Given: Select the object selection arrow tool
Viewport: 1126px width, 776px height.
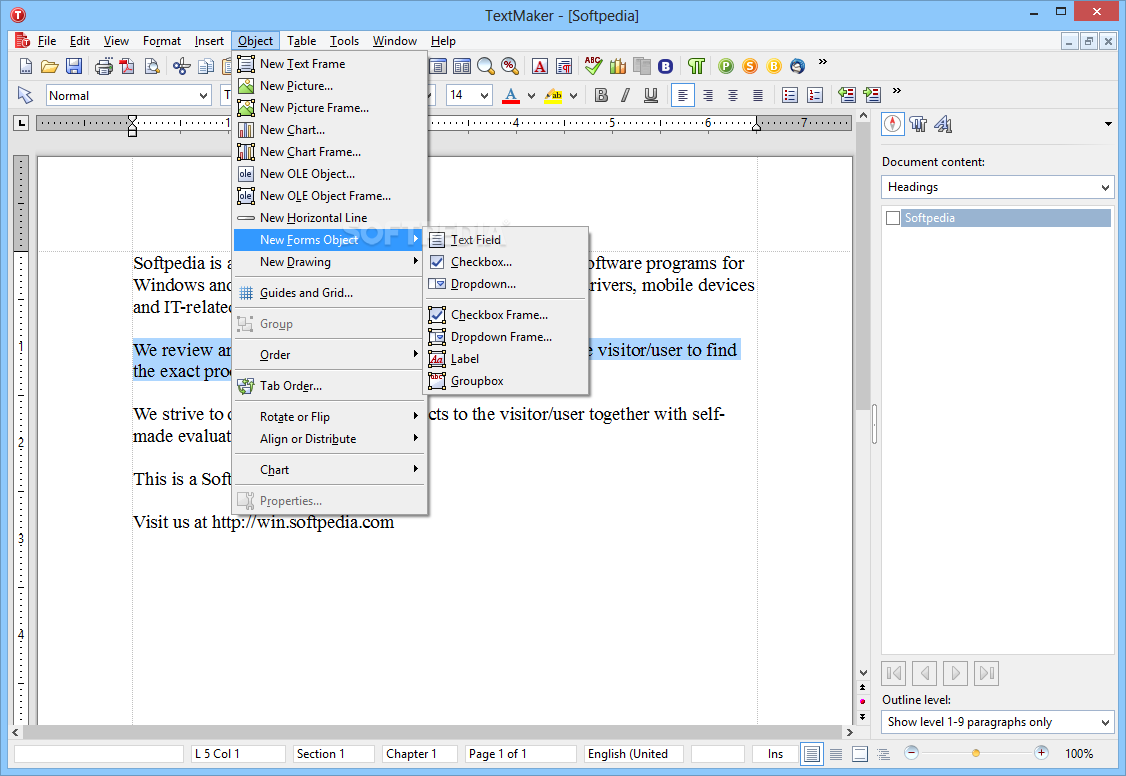Looking at the screenshot, I should tap(25, 95).
